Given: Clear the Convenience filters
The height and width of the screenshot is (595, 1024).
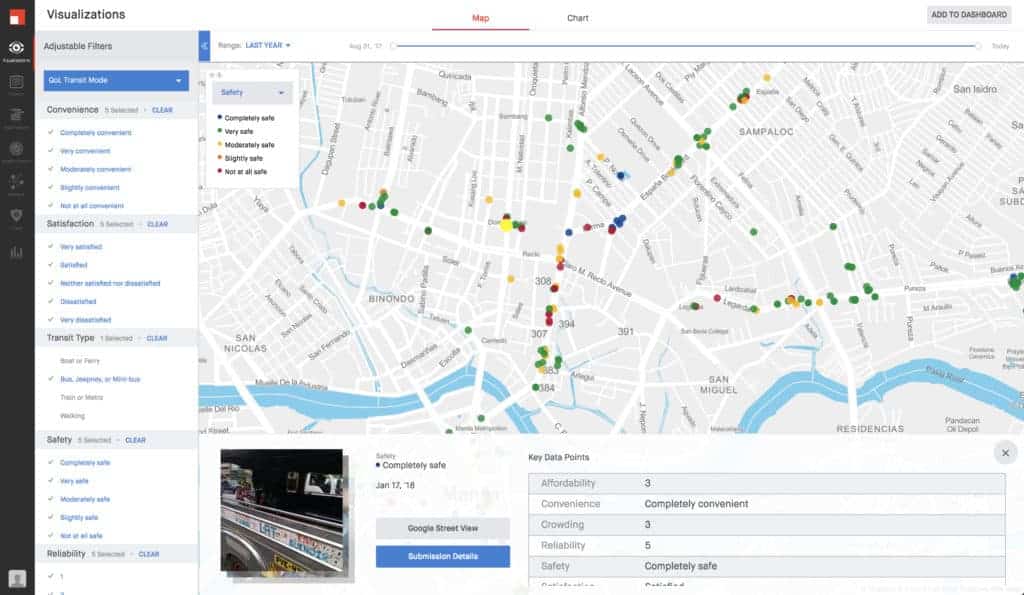Looking at the screenshot, I should [163, 110].
